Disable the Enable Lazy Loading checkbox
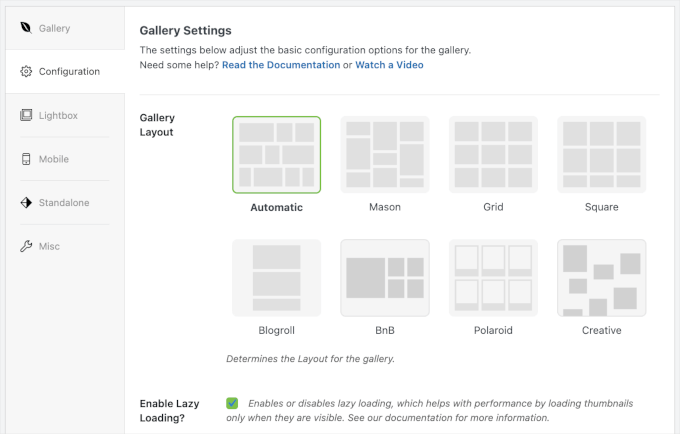Image resolution: width=680 pixels, height=434 pixels. click(232, 403)
